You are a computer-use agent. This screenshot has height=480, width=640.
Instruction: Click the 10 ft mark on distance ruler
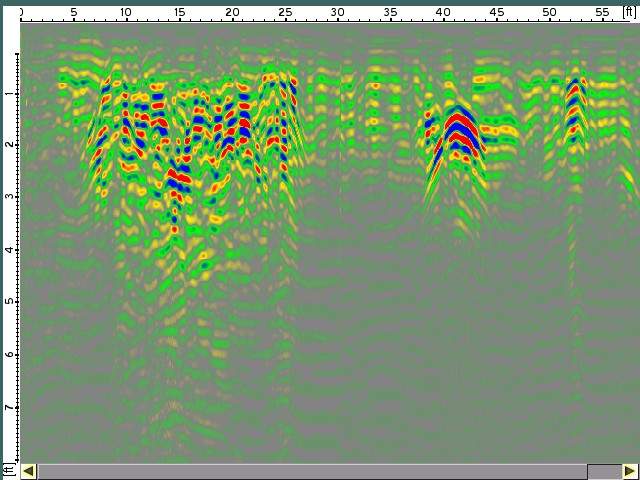[x=126, y=12]
